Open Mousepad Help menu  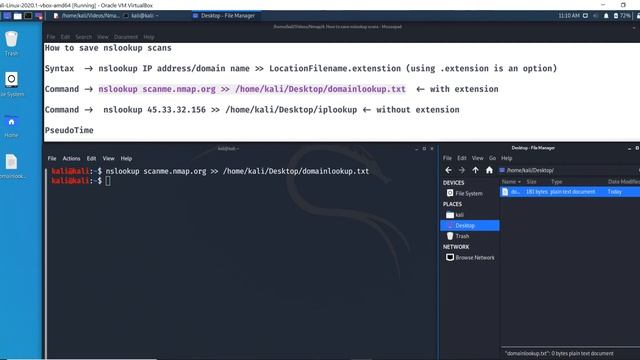pos(149,37)
